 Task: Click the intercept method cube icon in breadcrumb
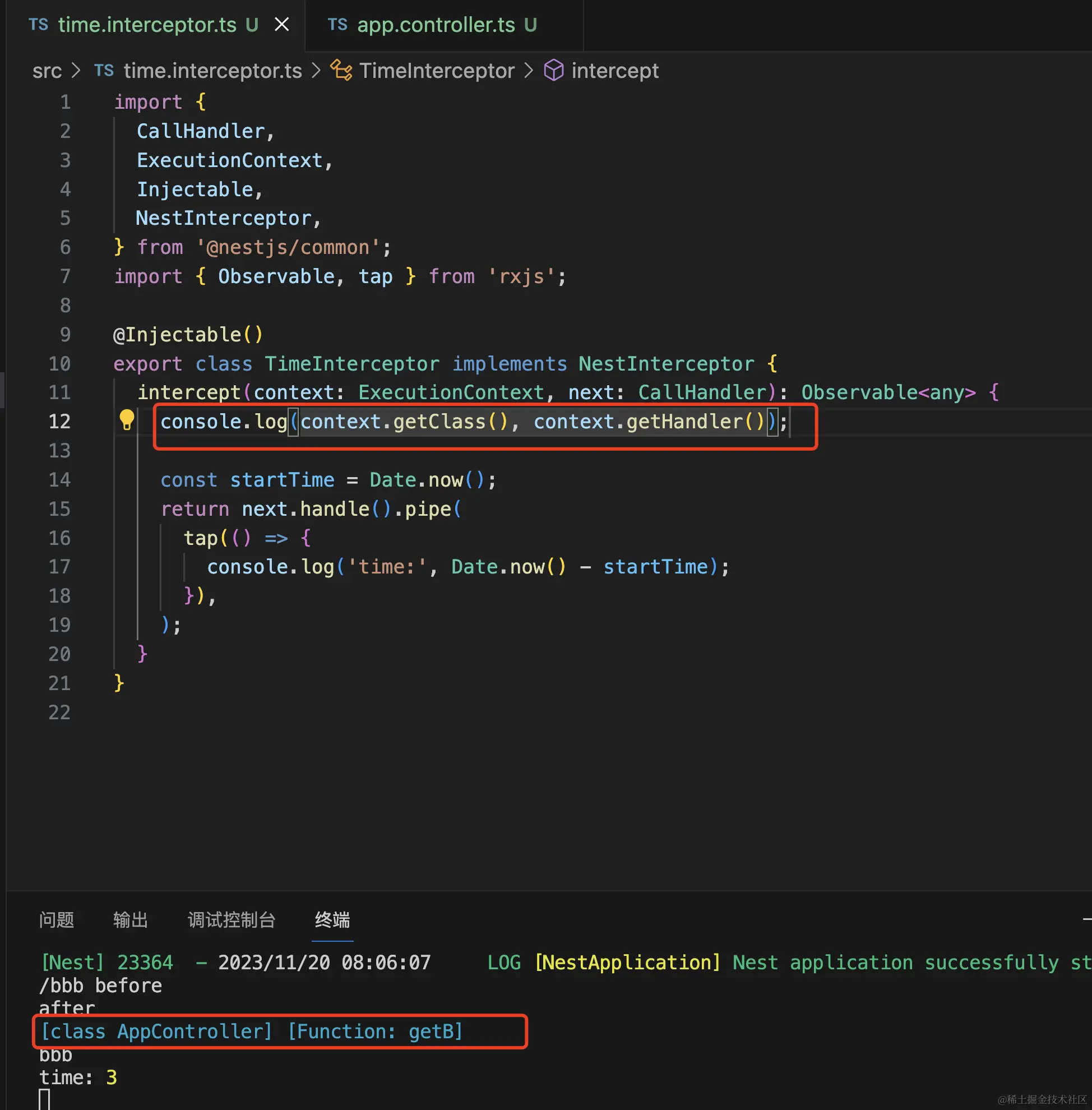click(553, 71)
